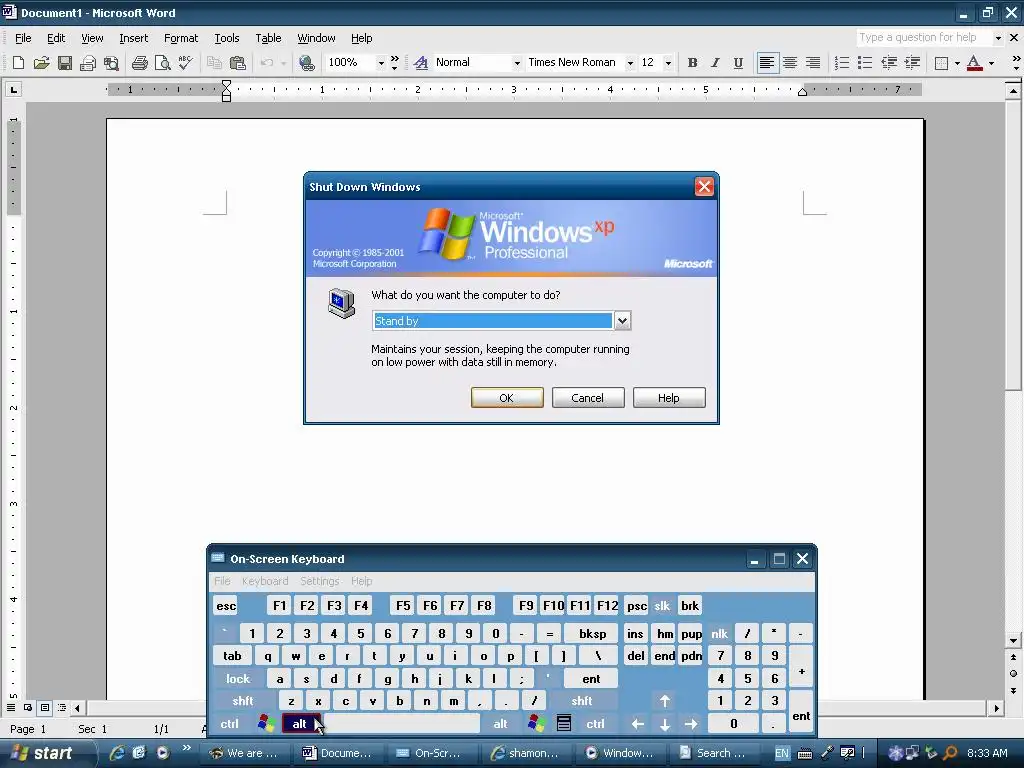Click Increase Indent icon
This screenshot has height=768, width=1024.
click(x=912, y=63)
